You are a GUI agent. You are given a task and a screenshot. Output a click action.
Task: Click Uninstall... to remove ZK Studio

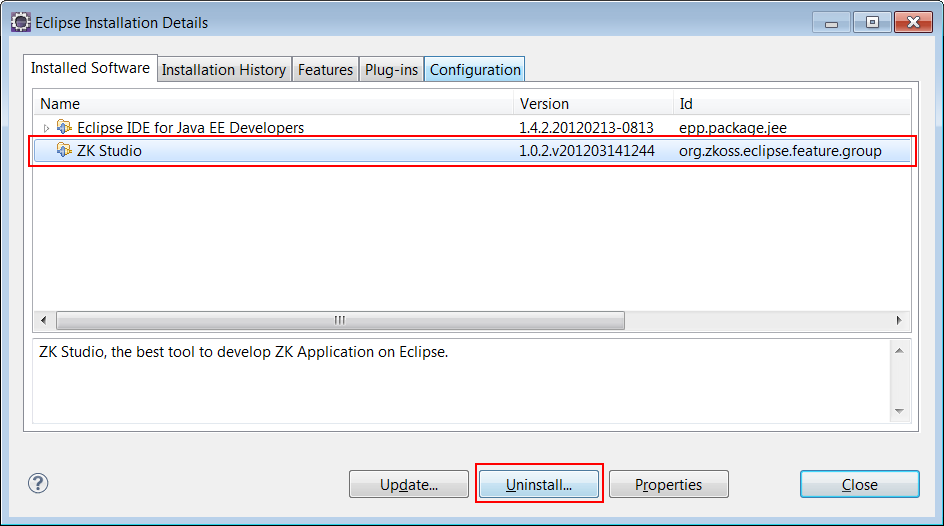(539, 485)
